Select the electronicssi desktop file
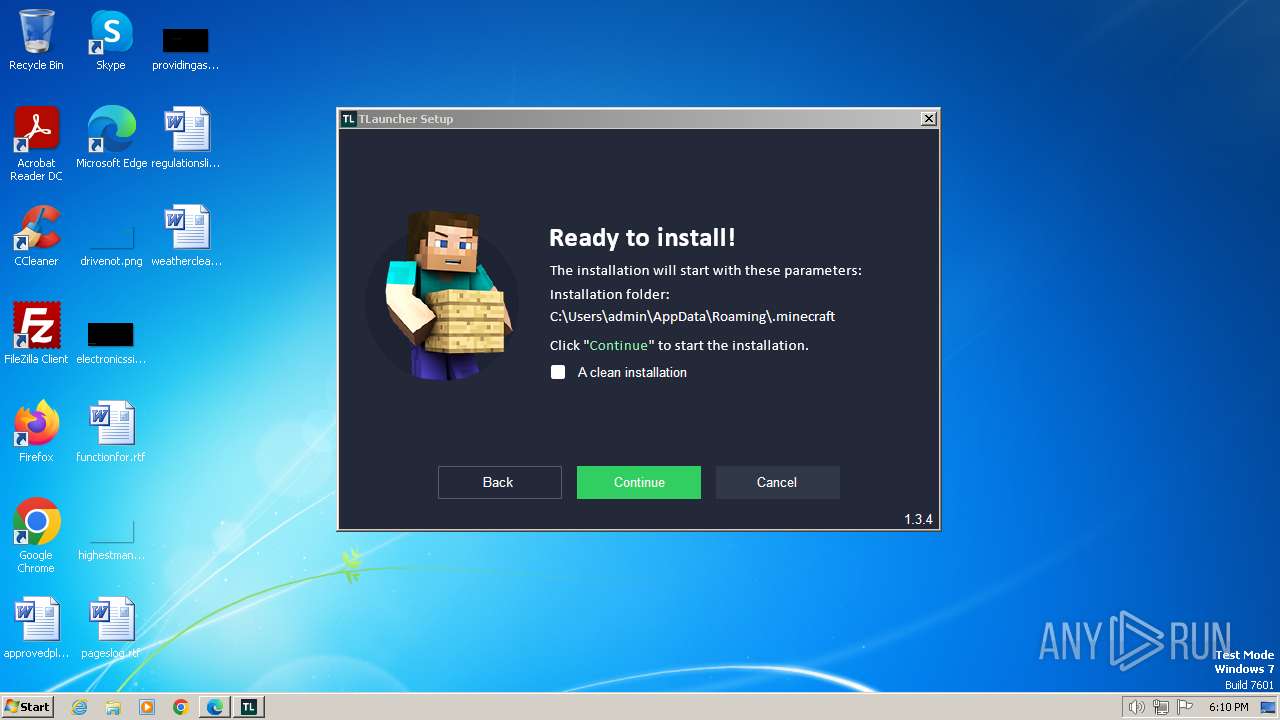1280x720 pixels. pyautogui.click(x=111, y=343)
